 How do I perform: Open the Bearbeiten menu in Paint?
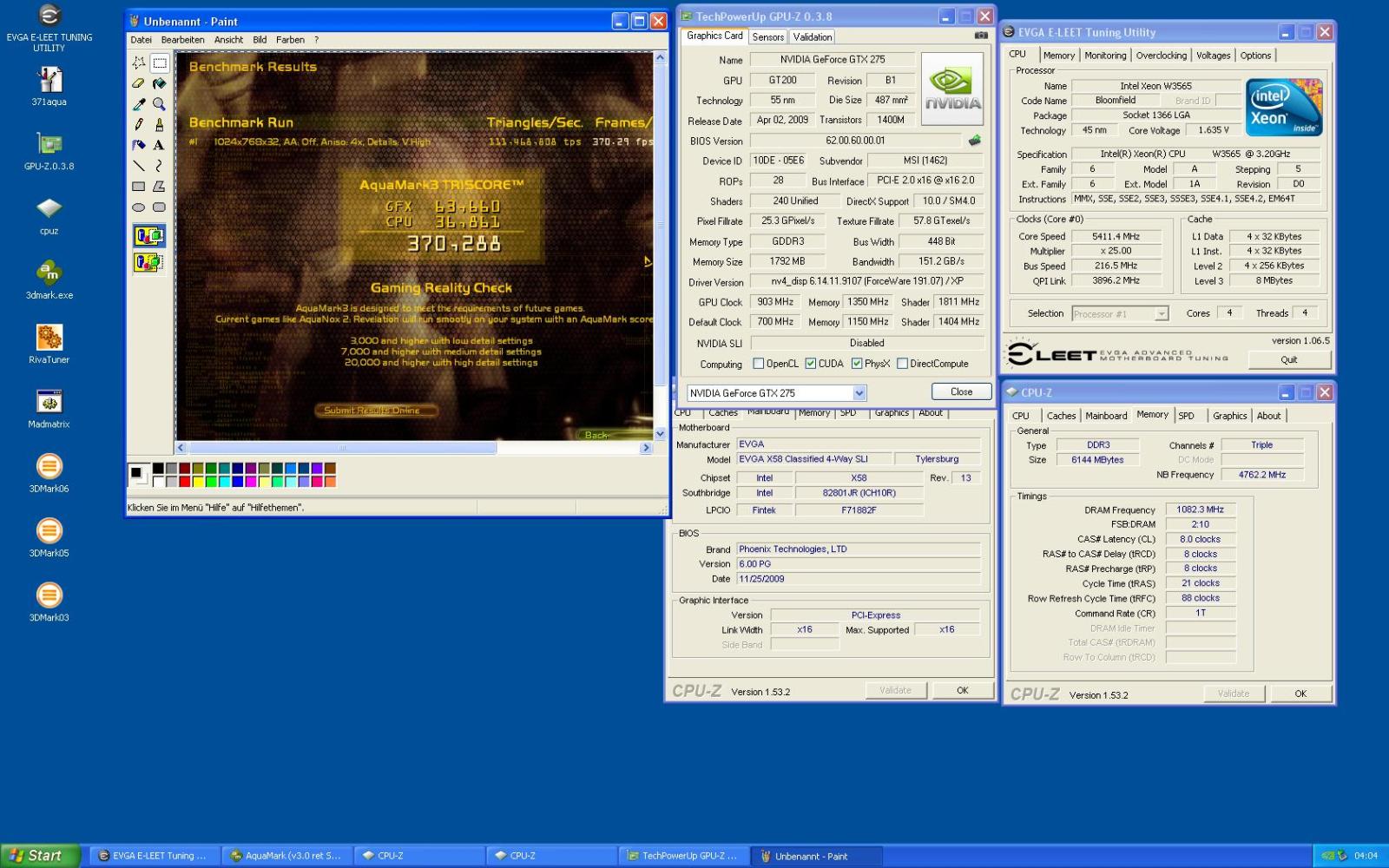(183, 40)
